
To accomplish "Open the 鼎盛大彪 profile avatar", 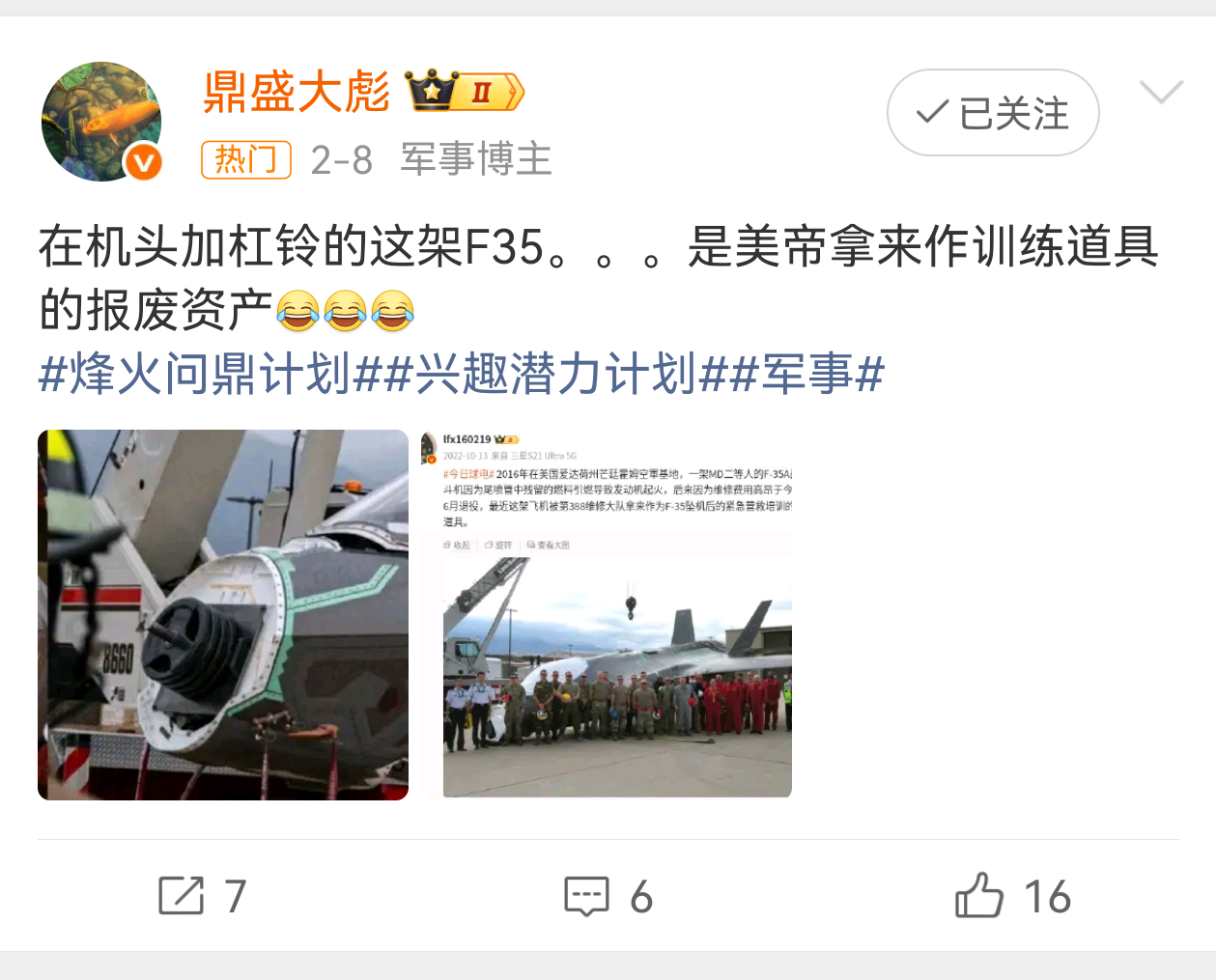I will tap(101, 122).
